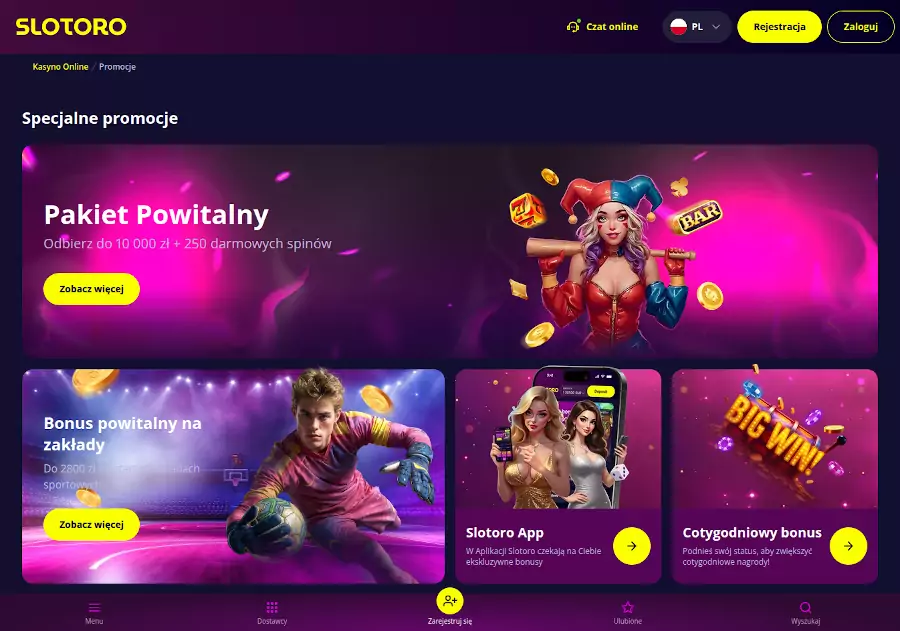
Task: Click the Big Win bonus image
Action: [775, 439]
